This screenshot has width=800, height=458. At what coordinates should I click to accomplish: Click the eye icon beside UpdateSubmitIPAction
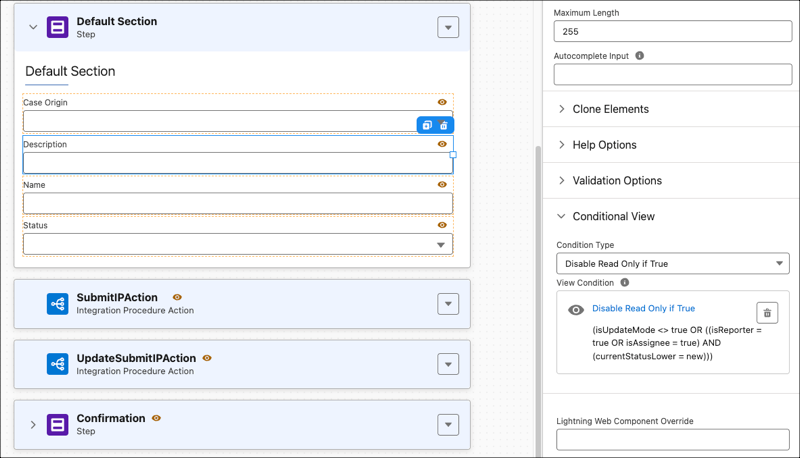207,358
